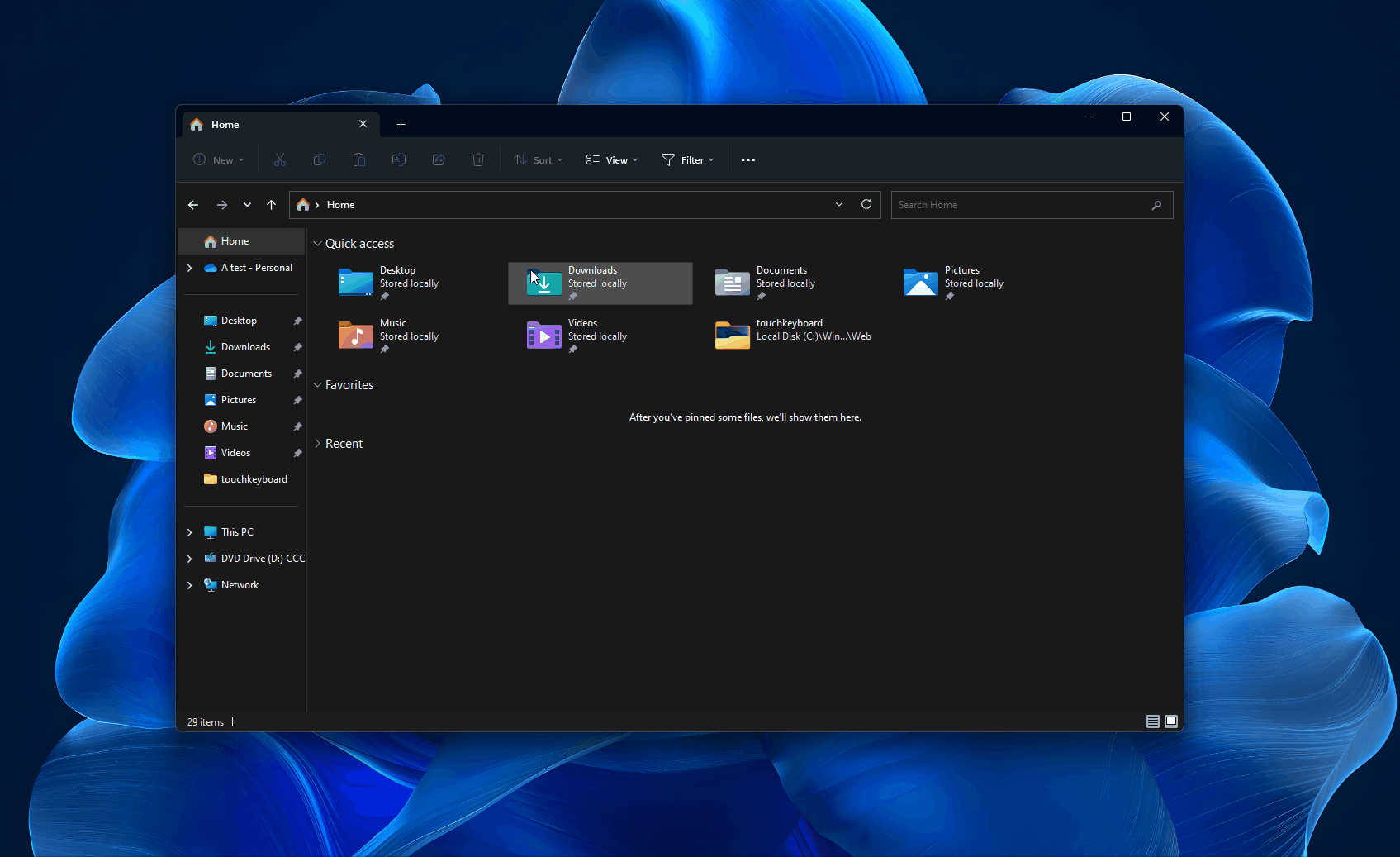Open the Sort dropdown
Viewport: 1400px width, 857px height.
point(538,159)
